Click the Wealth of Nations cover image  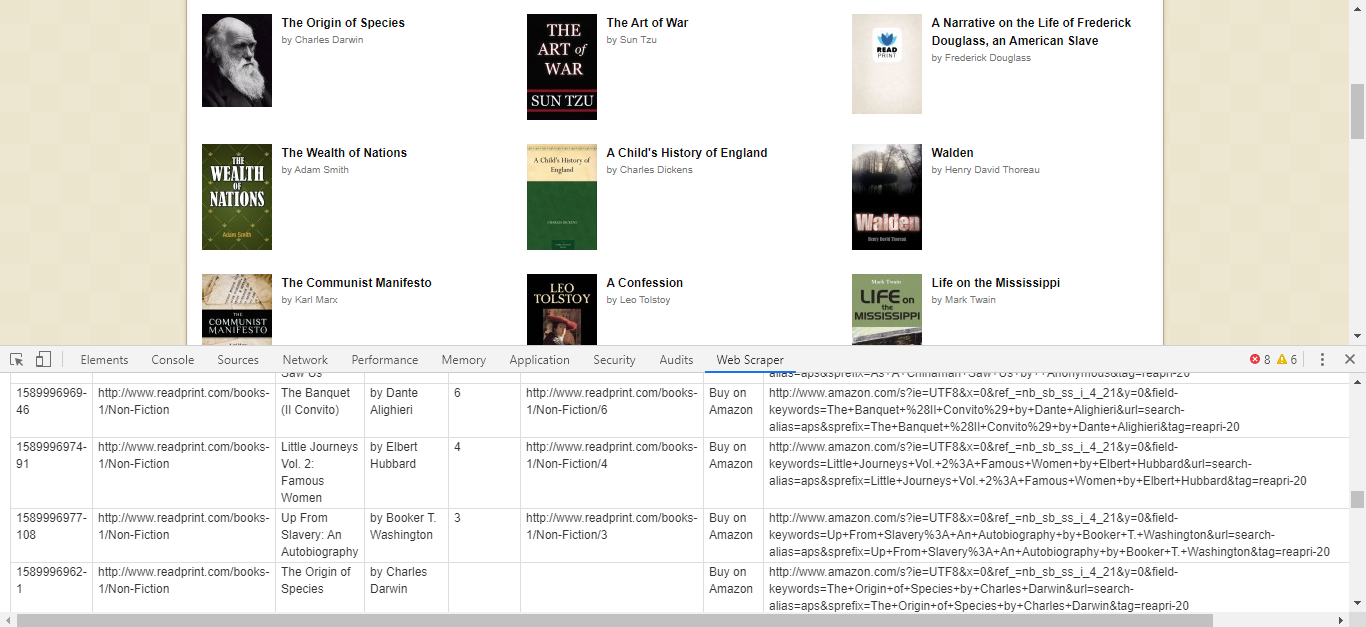[x=237, y=197]
